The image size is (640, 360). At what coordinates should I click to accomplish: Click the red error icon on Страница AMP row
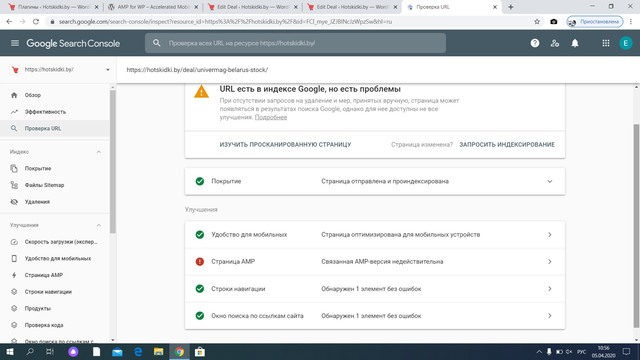(x=200, y=262)
